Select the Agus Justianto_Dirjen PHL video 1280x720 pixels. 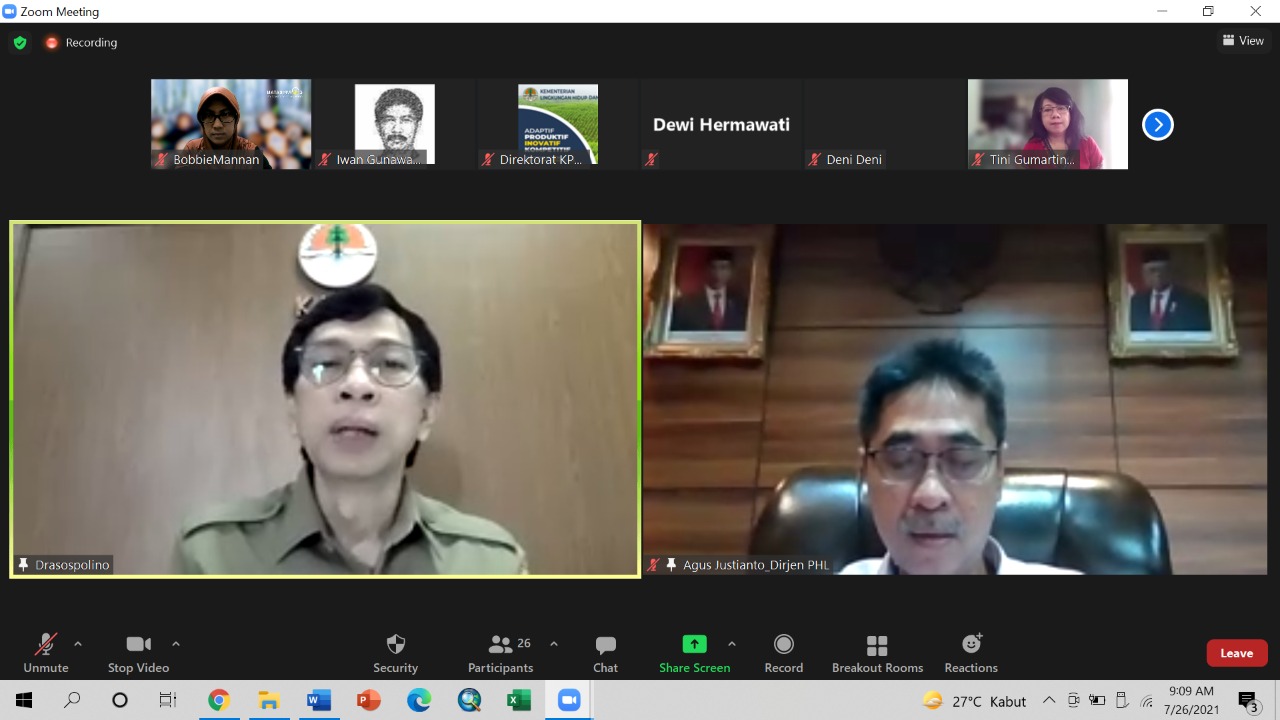coord(955,399)
